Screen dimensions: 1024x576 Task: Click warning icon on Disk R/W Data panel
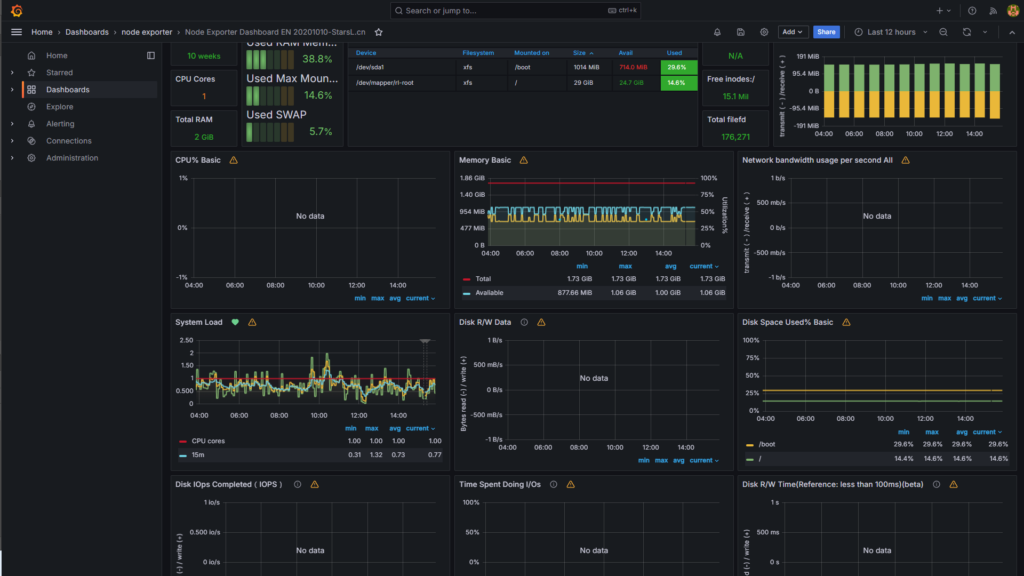[541, 322]
